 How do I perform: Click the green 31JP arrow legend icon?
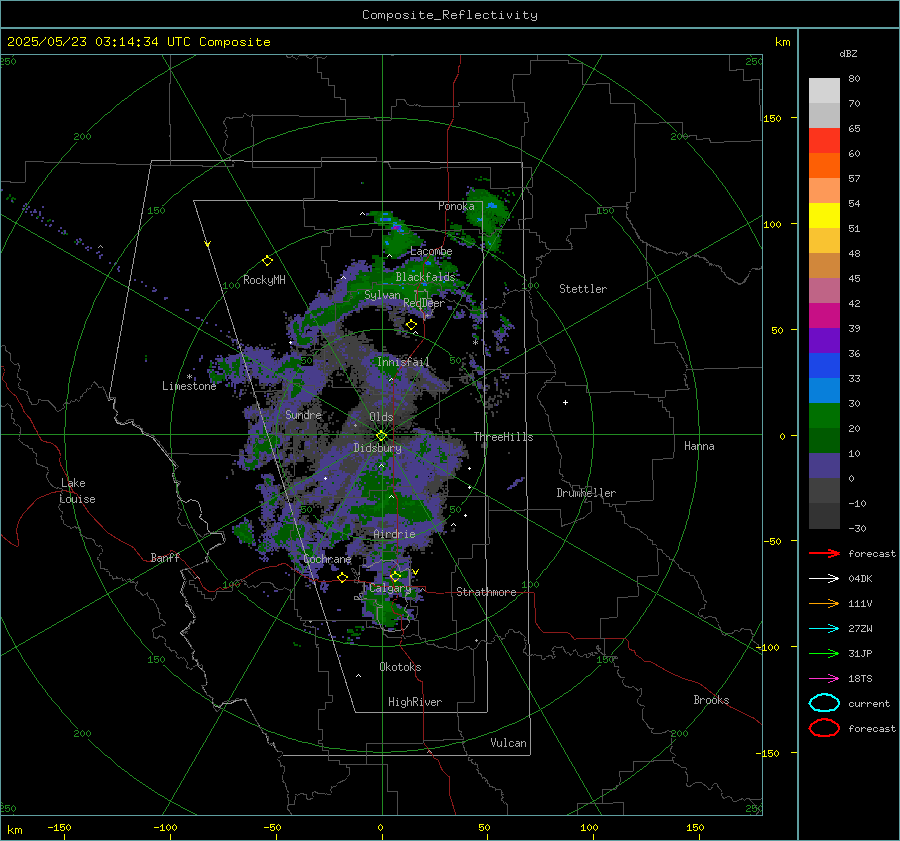coord(824,653)
